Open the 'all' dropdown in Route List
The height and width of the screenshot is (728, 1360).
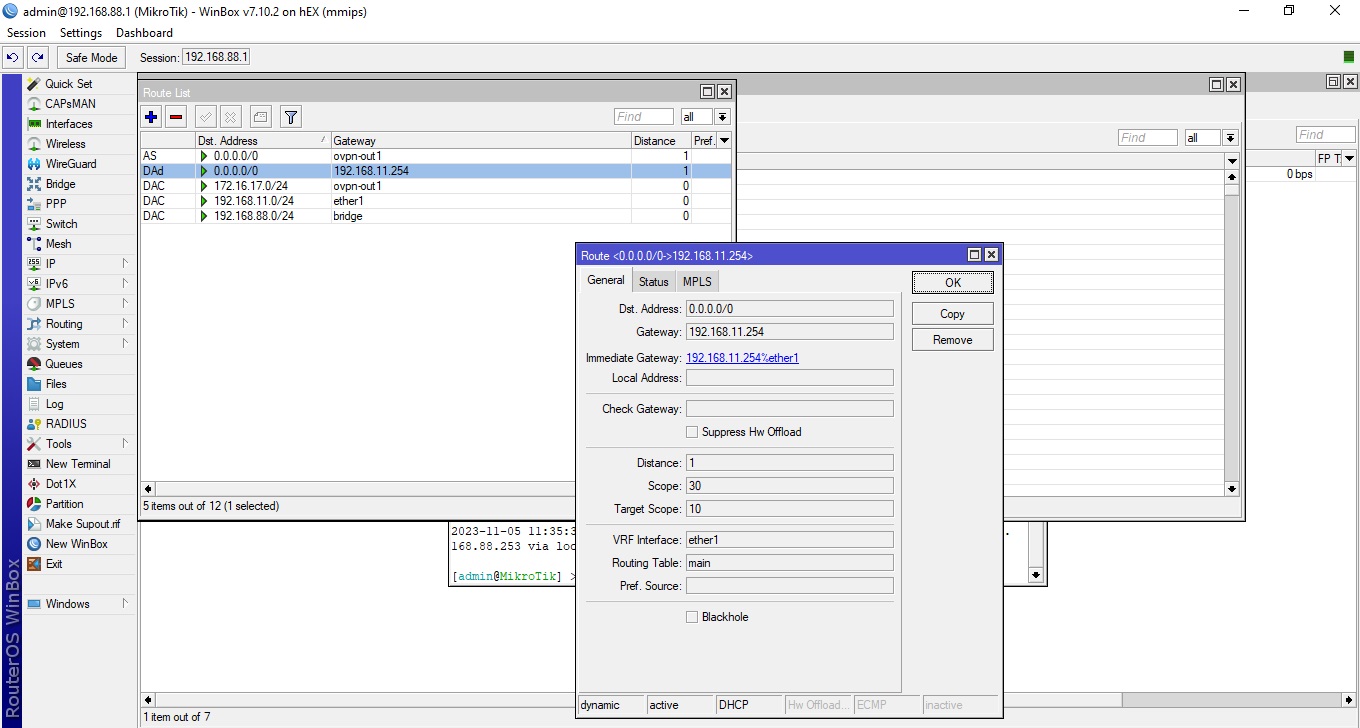(722, 117)
